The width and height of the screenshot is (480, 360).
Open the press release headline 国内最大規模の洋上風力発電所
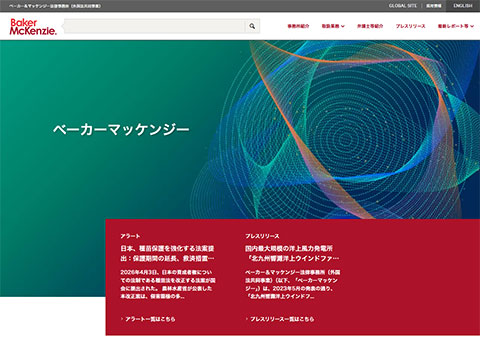[x=292, y=253]
